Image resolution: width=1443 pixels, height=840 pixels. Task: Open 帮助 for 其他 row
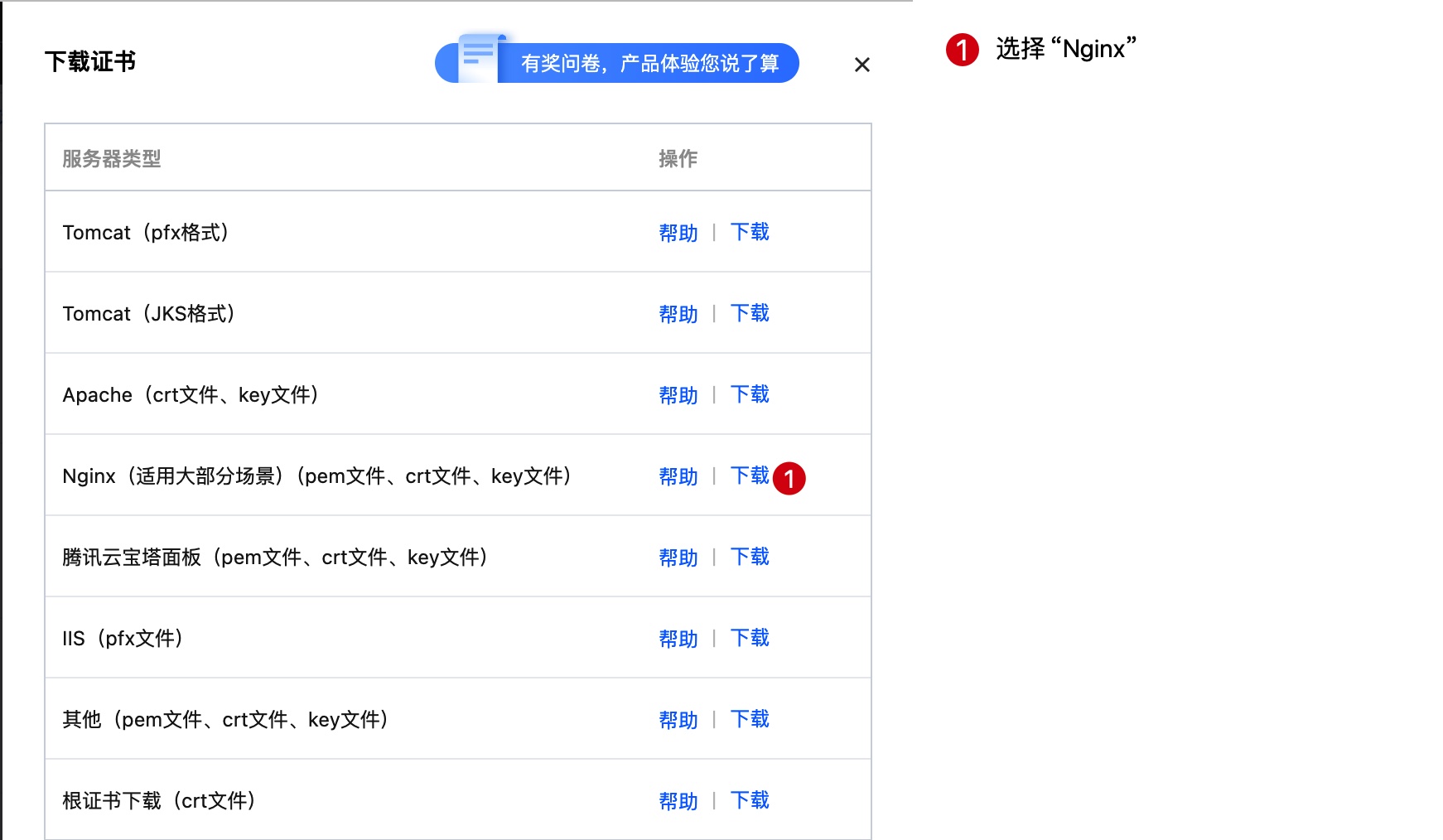coord(678,720)
